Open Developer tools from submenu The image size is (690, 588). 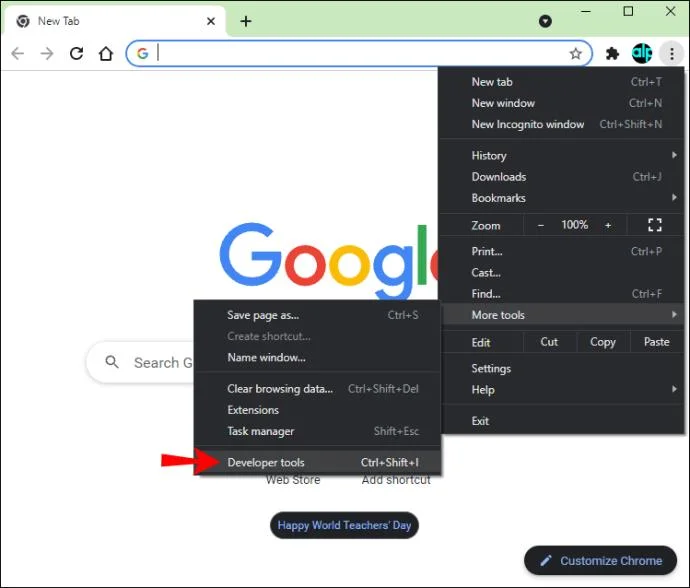(x=317, y=462)
